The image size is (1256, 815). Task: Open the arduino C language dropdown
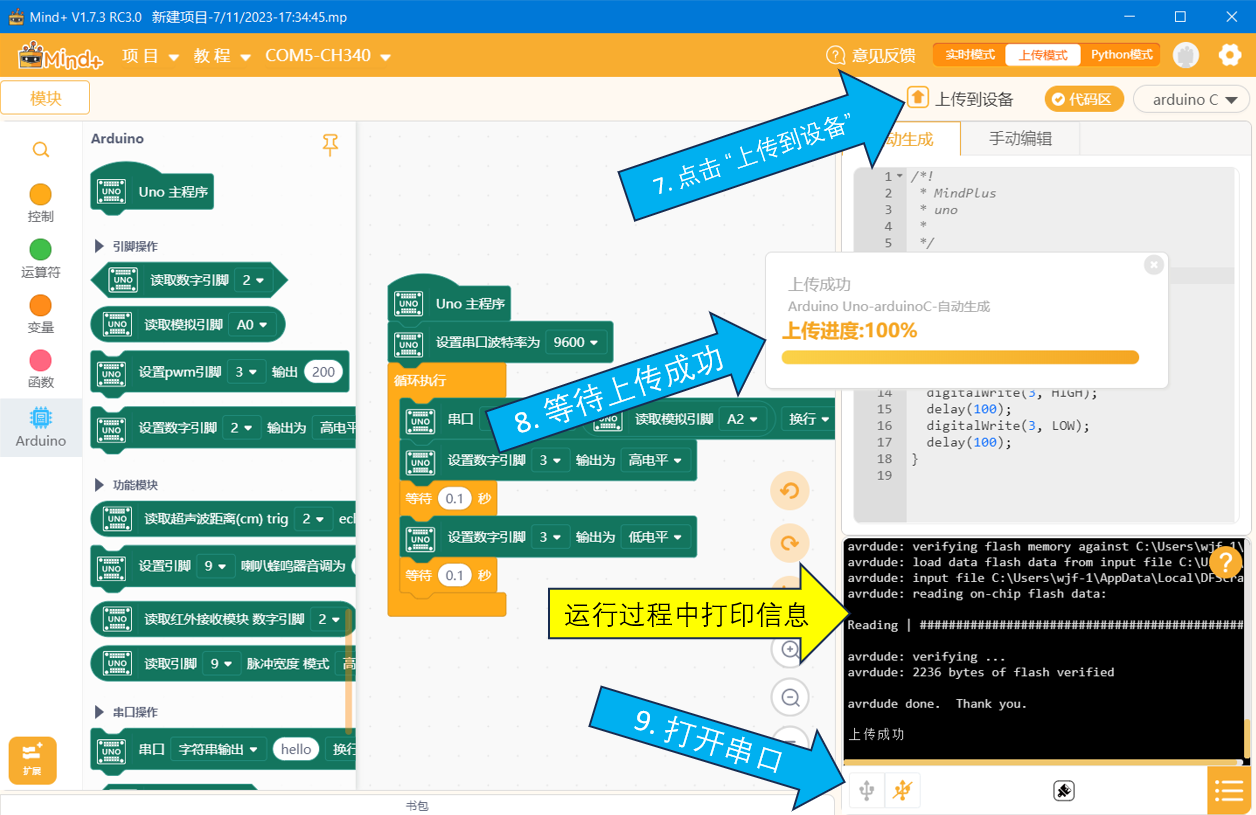tap(1192, 99)
